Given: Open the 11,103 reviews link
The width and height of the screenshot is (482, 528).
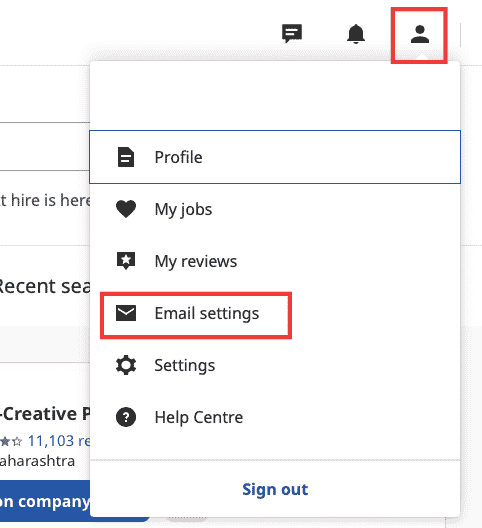Looking at the screenshot, I should tap(59, 441).
